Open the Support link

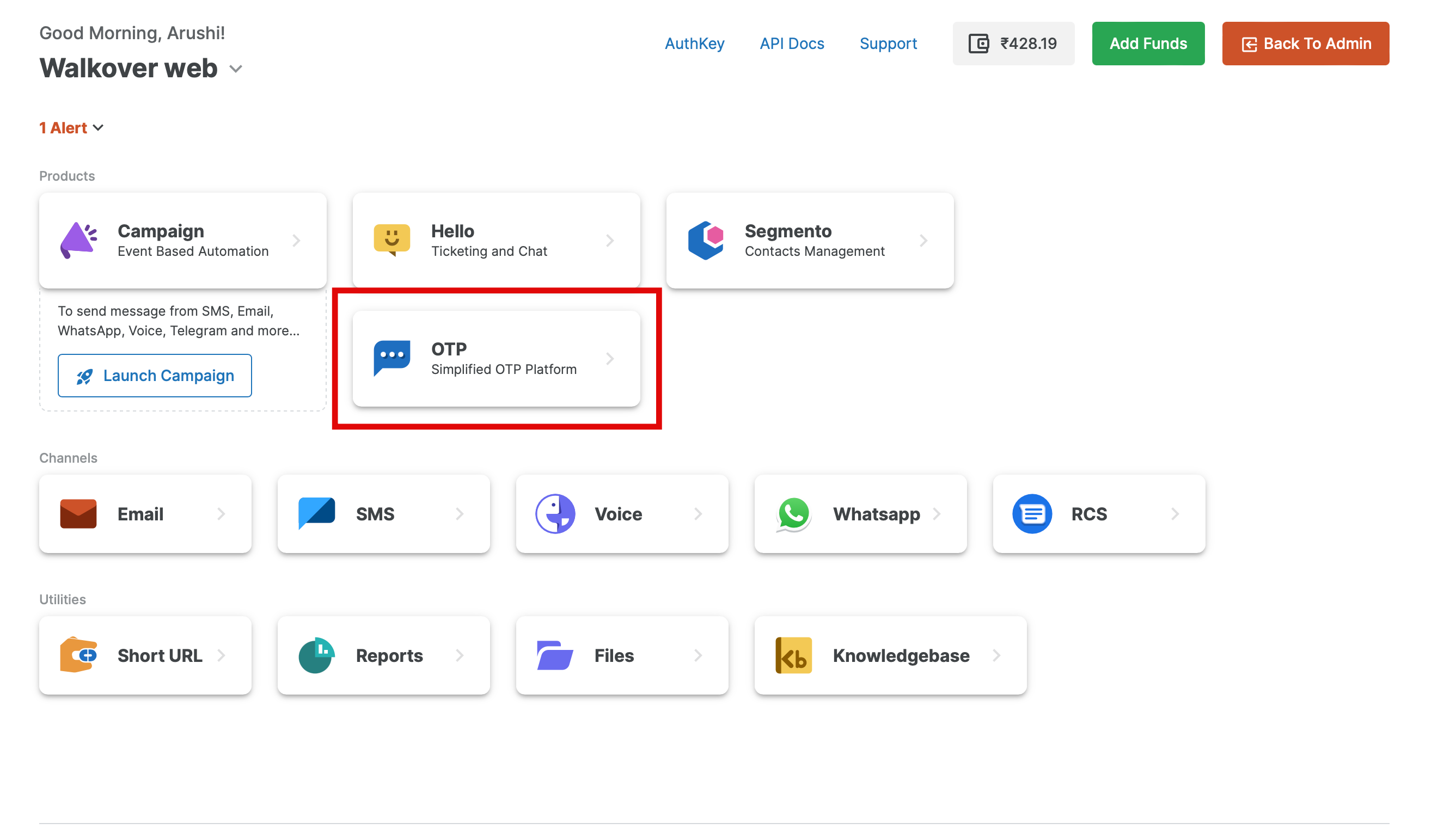pyautogui.click(x=888, y=44)
